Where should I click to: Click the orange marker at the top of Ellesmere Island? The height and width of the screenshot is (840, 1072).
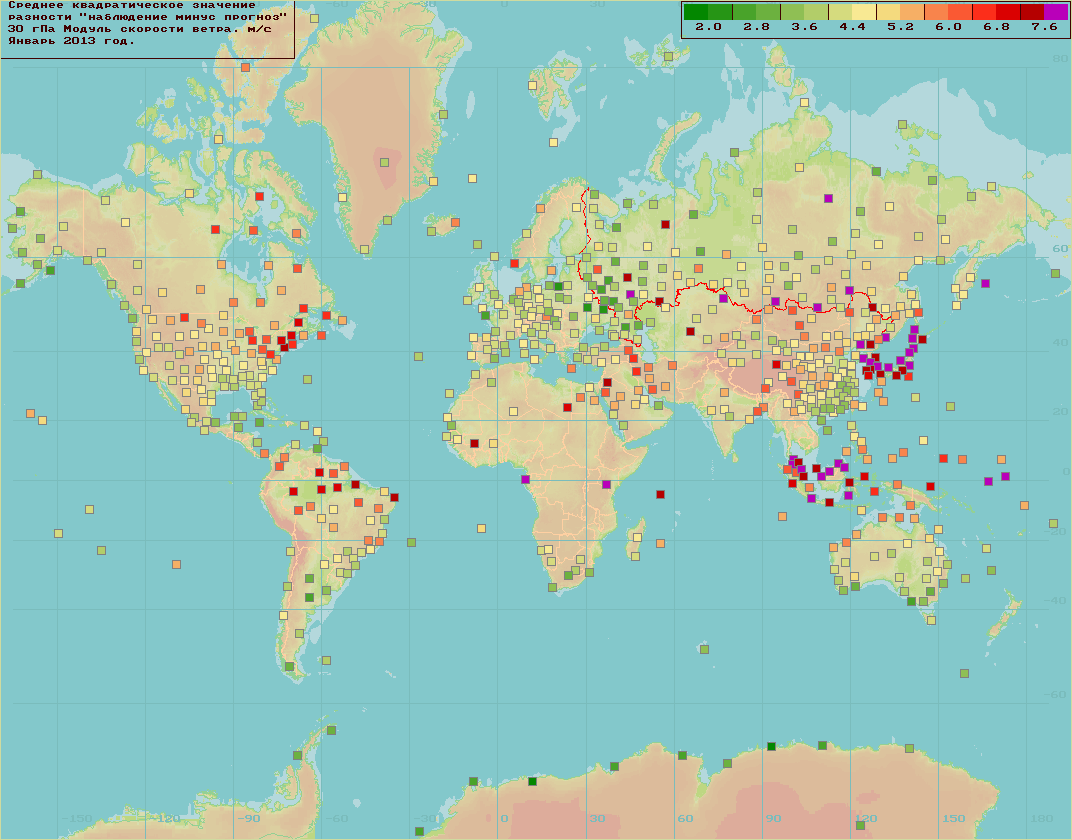pyautogui.click(x=245, y=68)
